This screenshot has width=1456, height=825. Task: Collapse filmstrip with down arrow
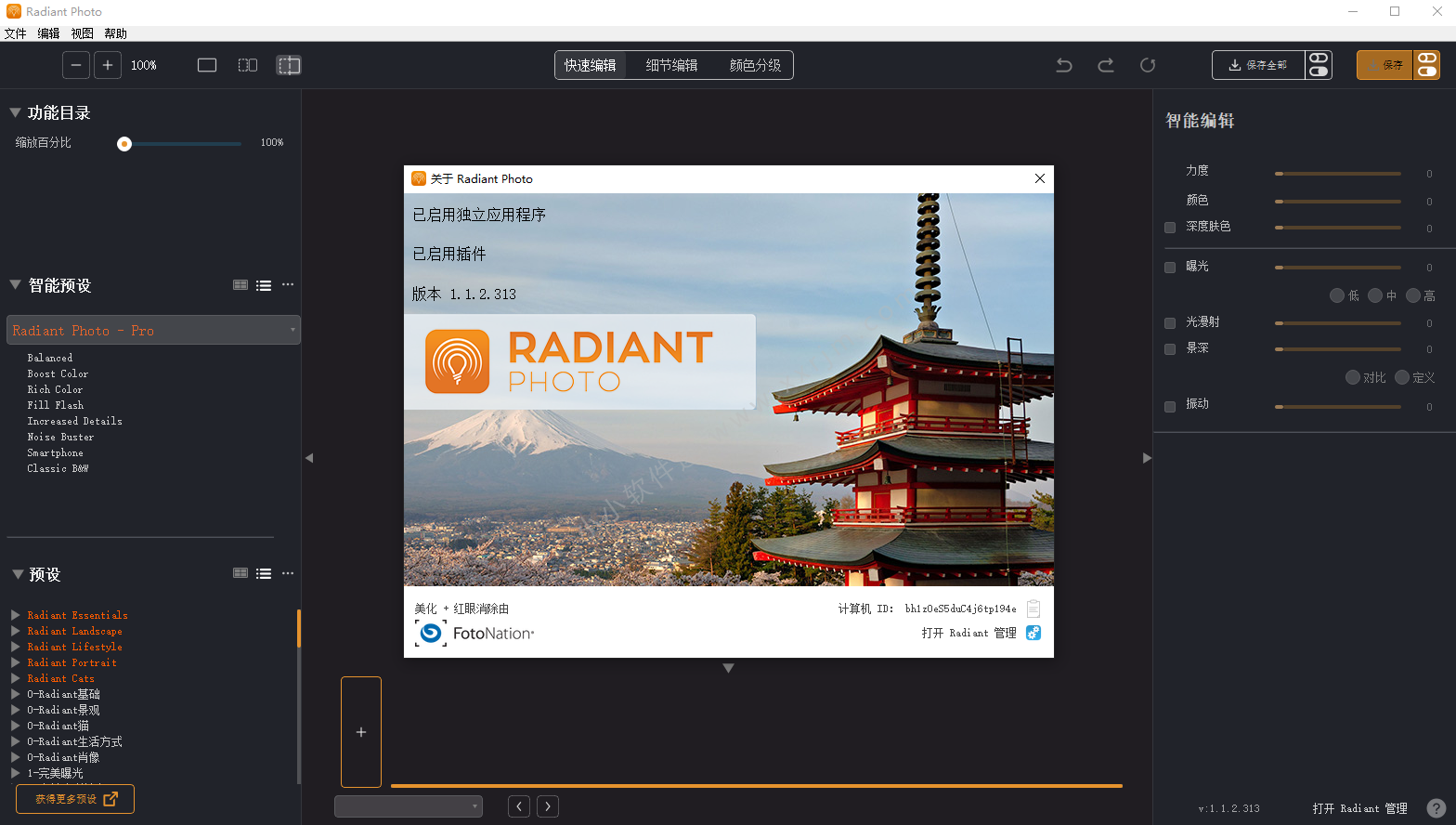pos(729,668)
